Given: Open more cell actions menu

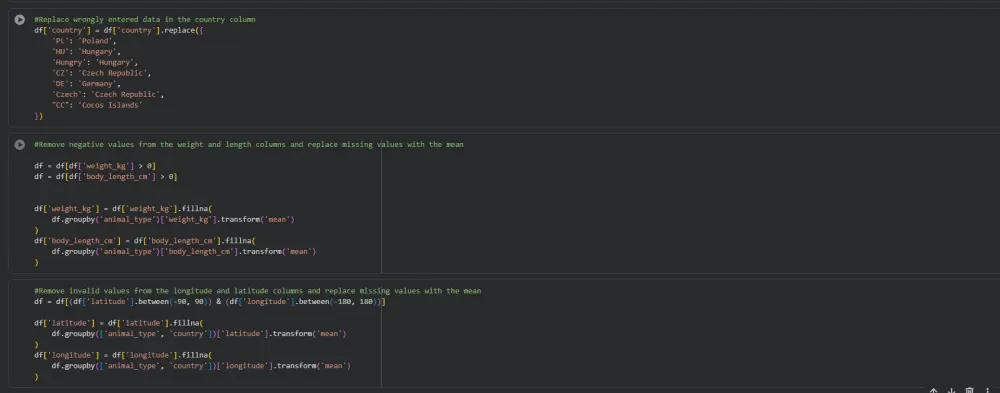Looking at the screenshot, I should 988,390.
